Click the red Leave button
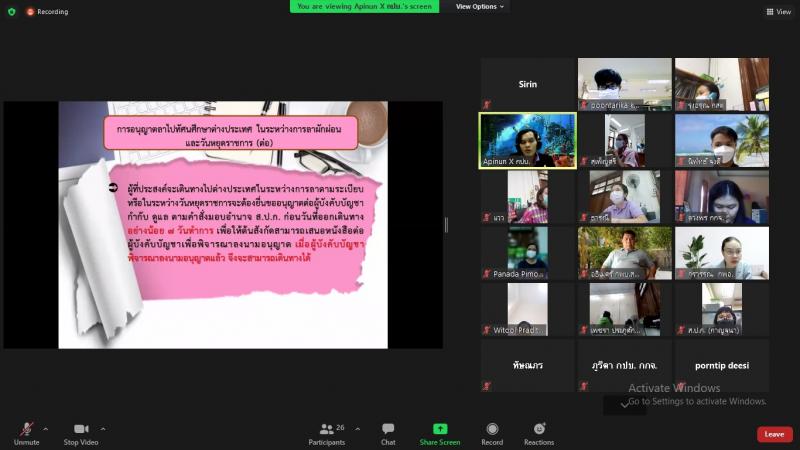The width and height of the screenshot is (800, 450). click(774, 434)
